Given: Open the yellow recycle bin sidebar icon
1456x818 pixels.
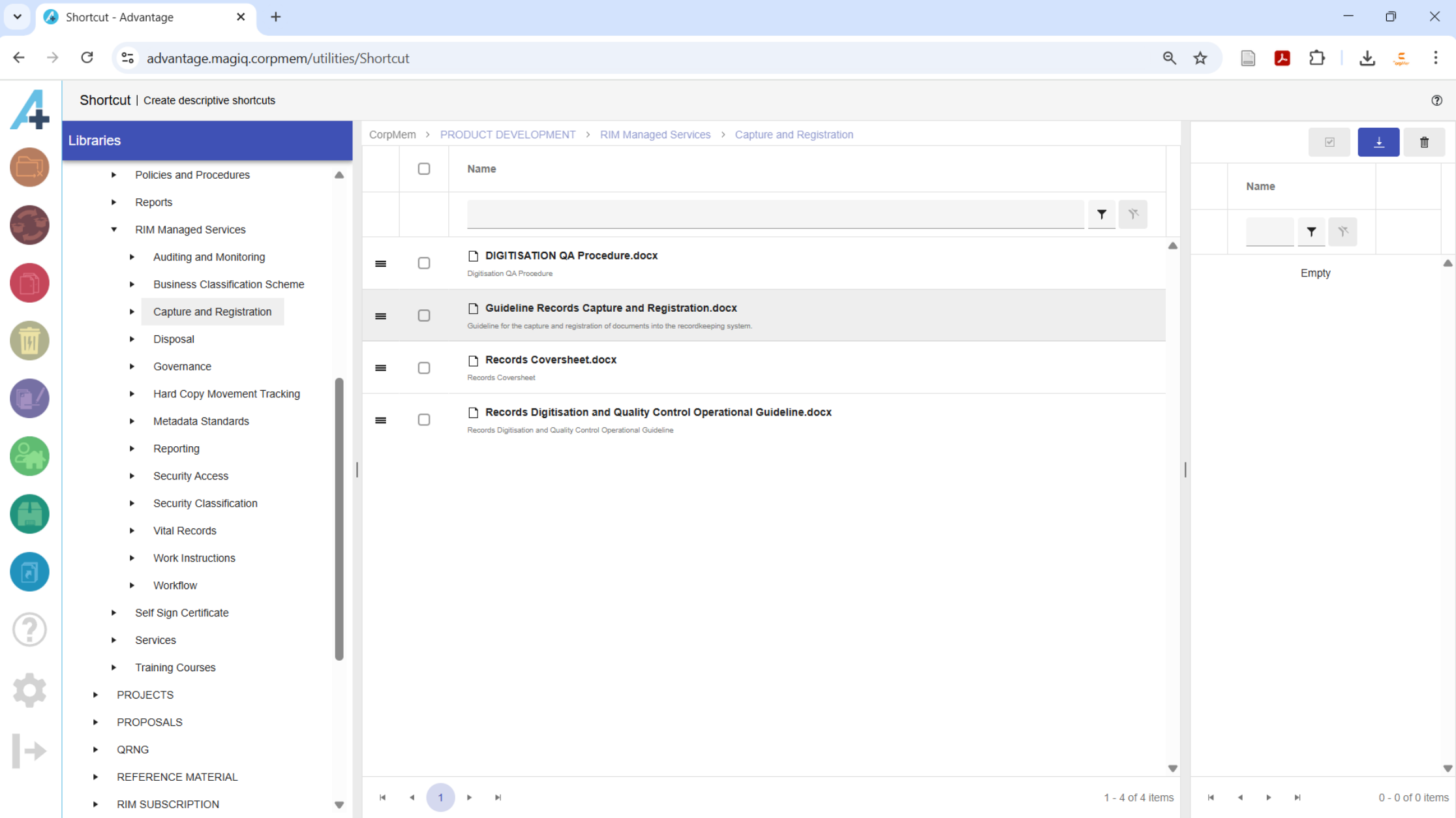Looking at the screenshot, I should tap(29, 341).
